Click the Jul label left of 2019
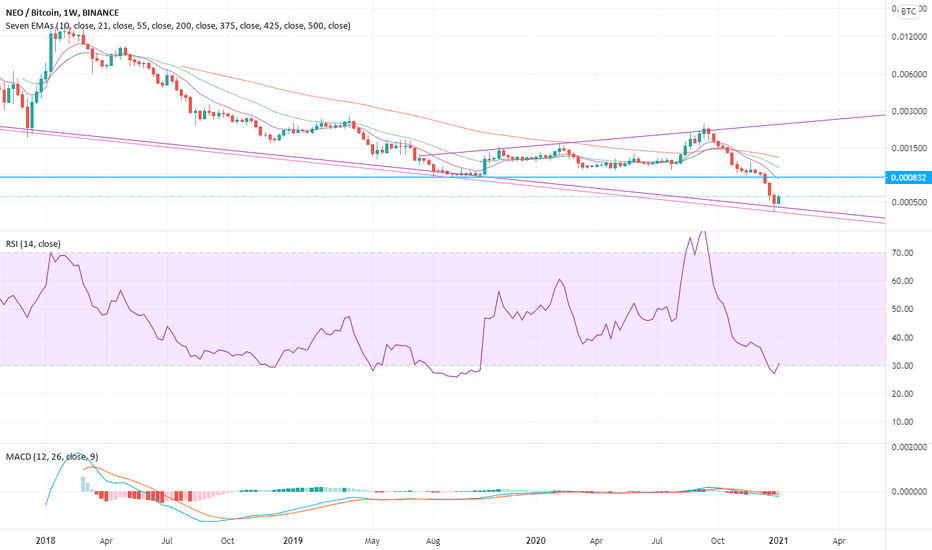932x550 pixels. [167, 541]
